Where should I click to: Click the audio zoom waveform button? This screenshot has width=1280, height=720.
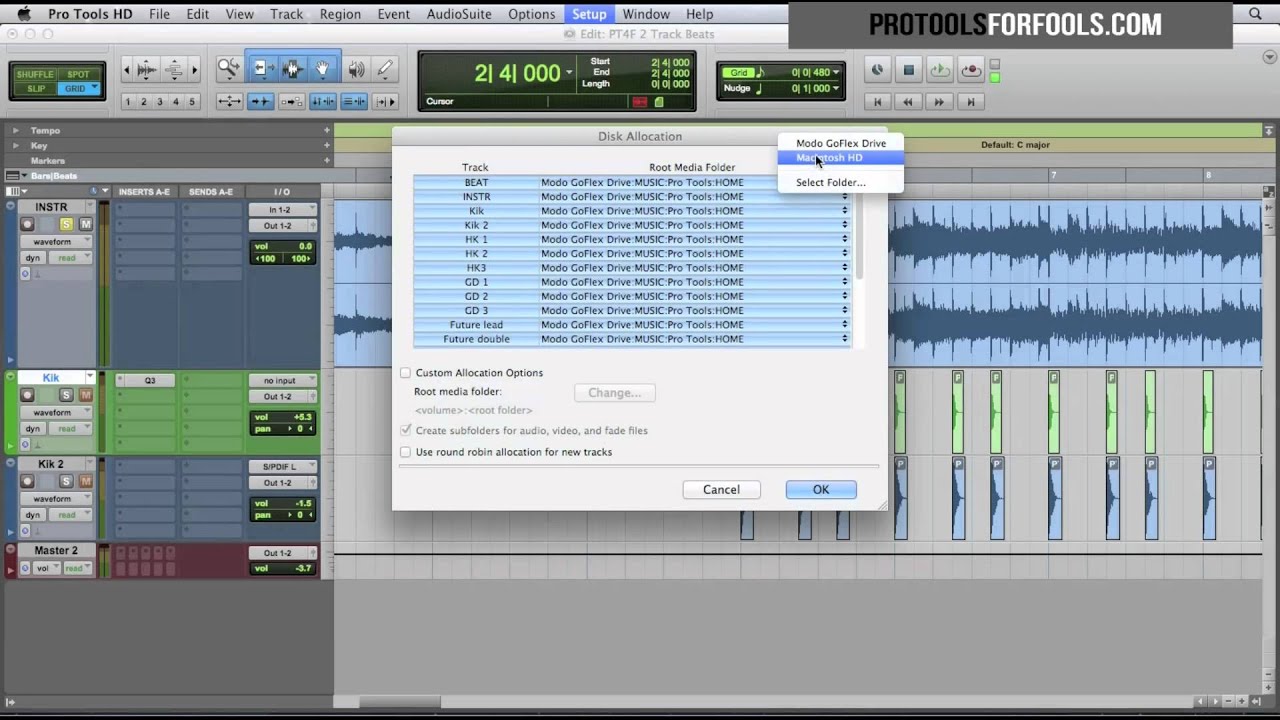[x=148, y=69]
